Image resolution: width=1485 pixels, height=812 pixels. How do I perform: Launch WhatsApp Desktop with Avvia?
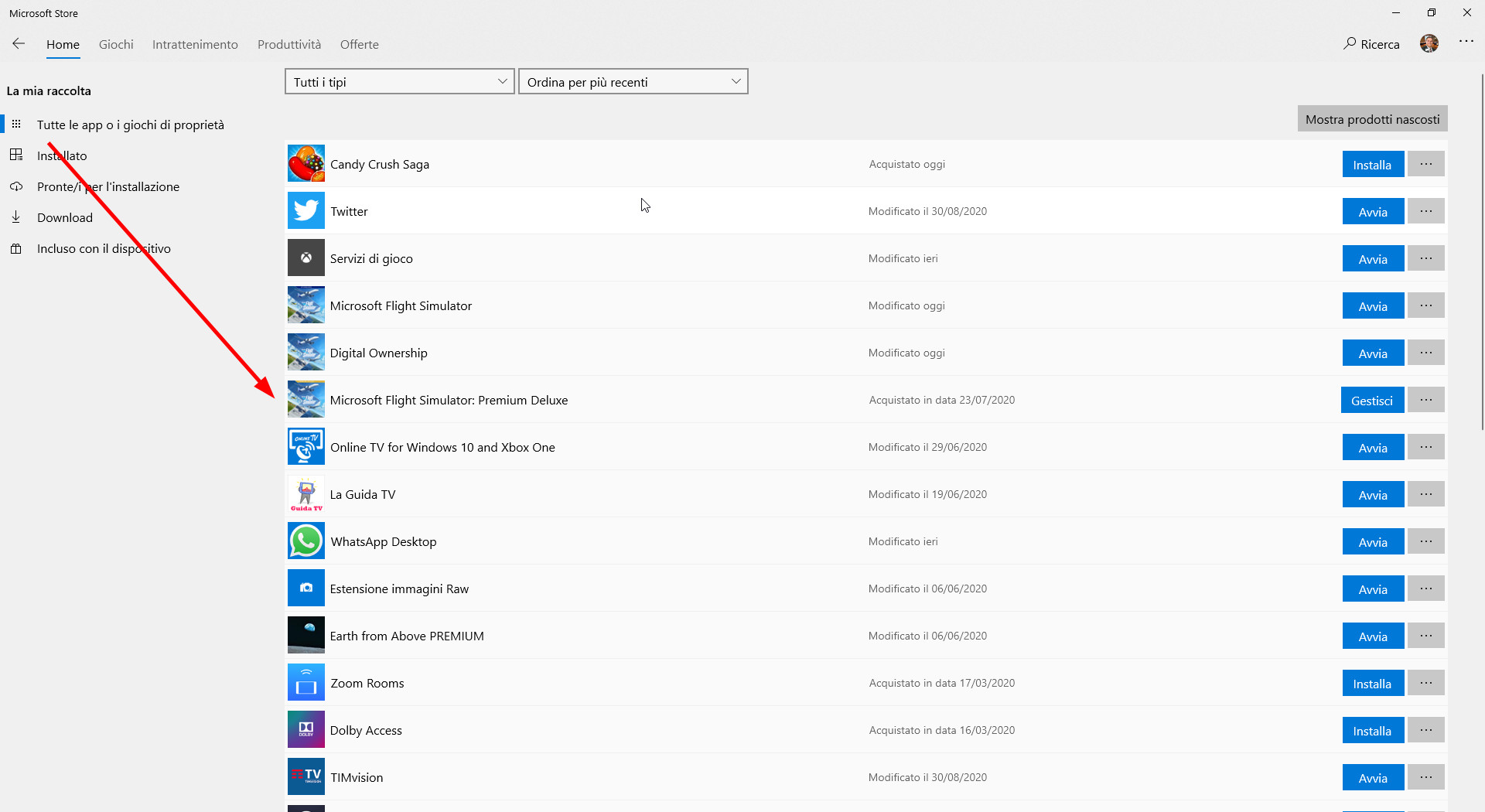click(x=1373, y=542)
